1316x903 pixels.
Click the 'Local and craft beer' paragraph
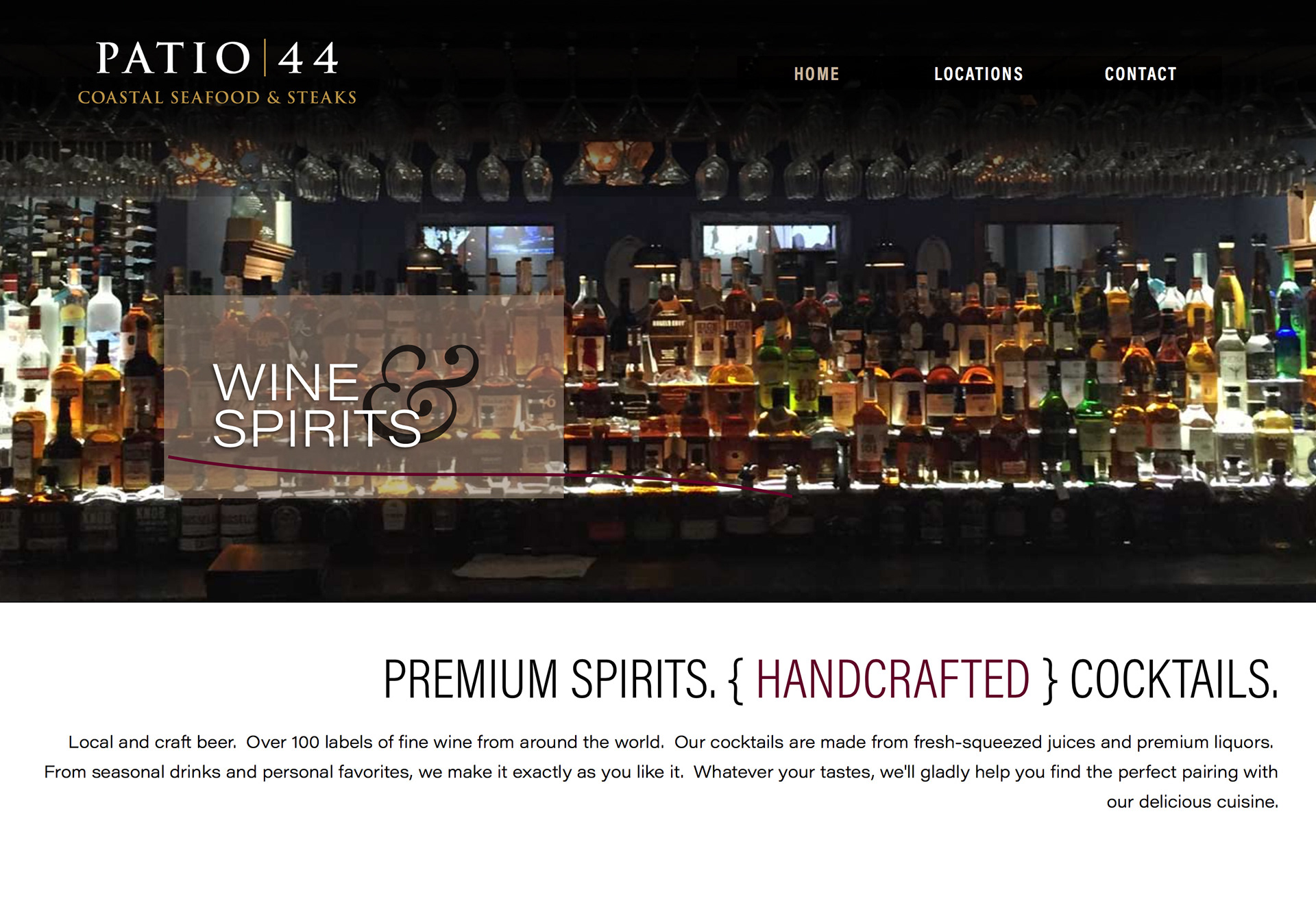(661, 771)
